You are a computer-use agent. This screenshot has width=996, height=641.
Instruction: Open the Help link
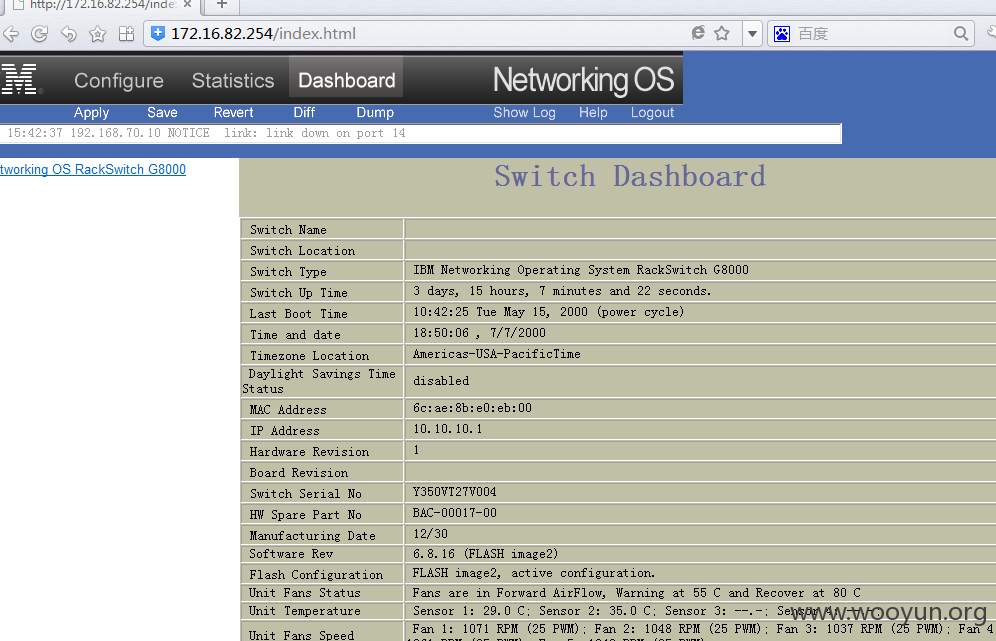click(x=593, y=112)
